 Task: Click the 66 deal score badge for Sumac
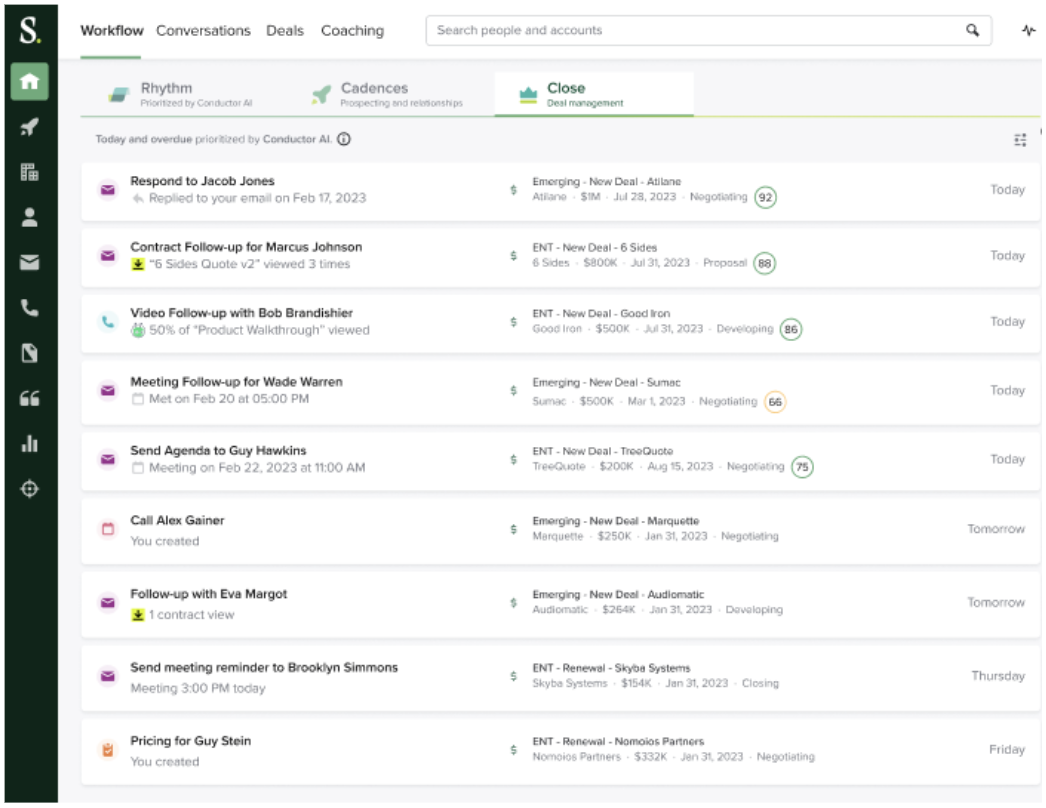click(774, 402)
